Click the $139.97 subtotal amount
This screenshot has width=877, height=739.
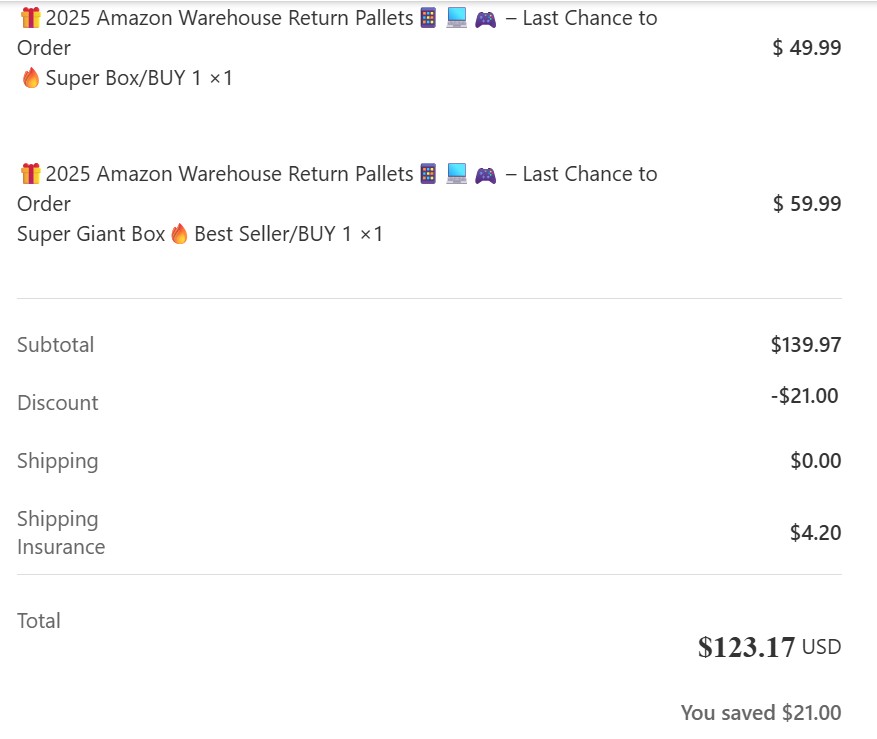coord(806,345)
